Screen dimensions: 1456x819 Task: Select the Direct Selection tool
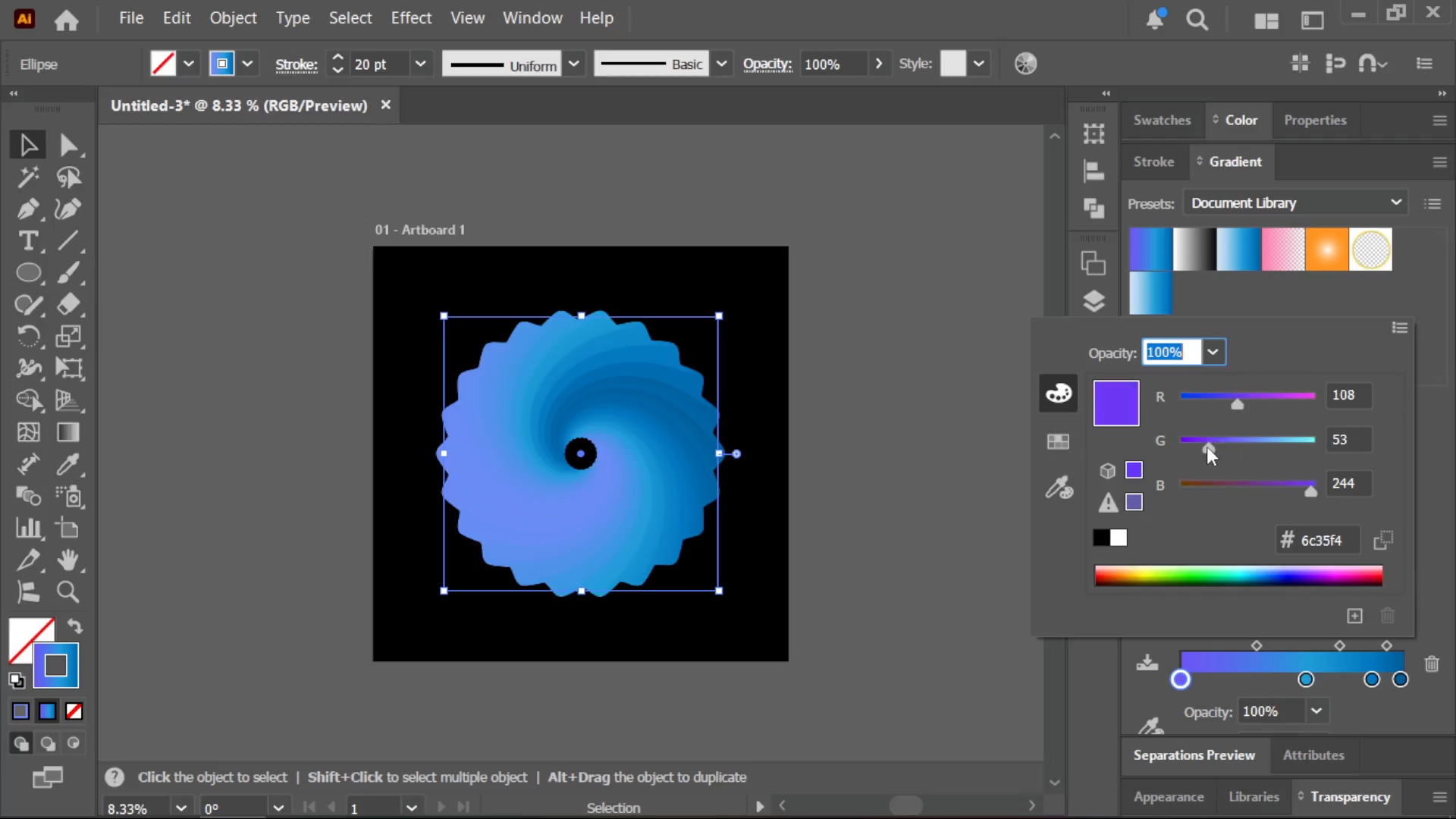tap(68, 145)
